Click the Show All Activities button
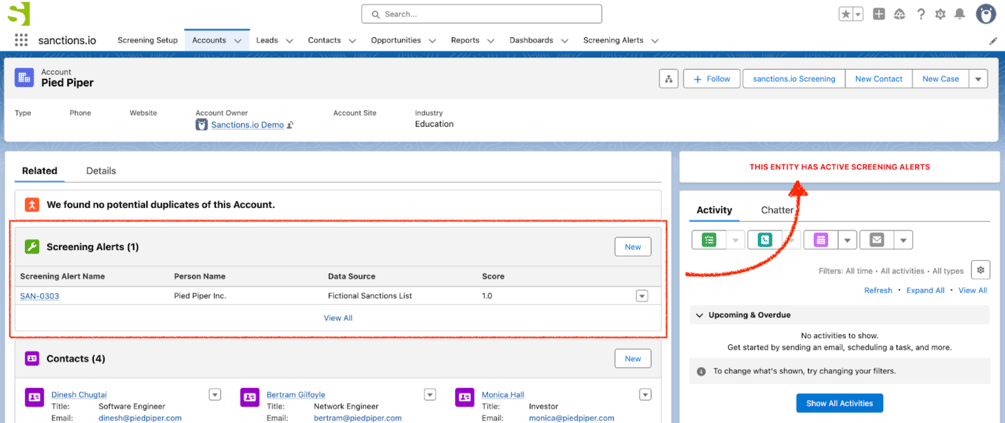 coord(839,403)
